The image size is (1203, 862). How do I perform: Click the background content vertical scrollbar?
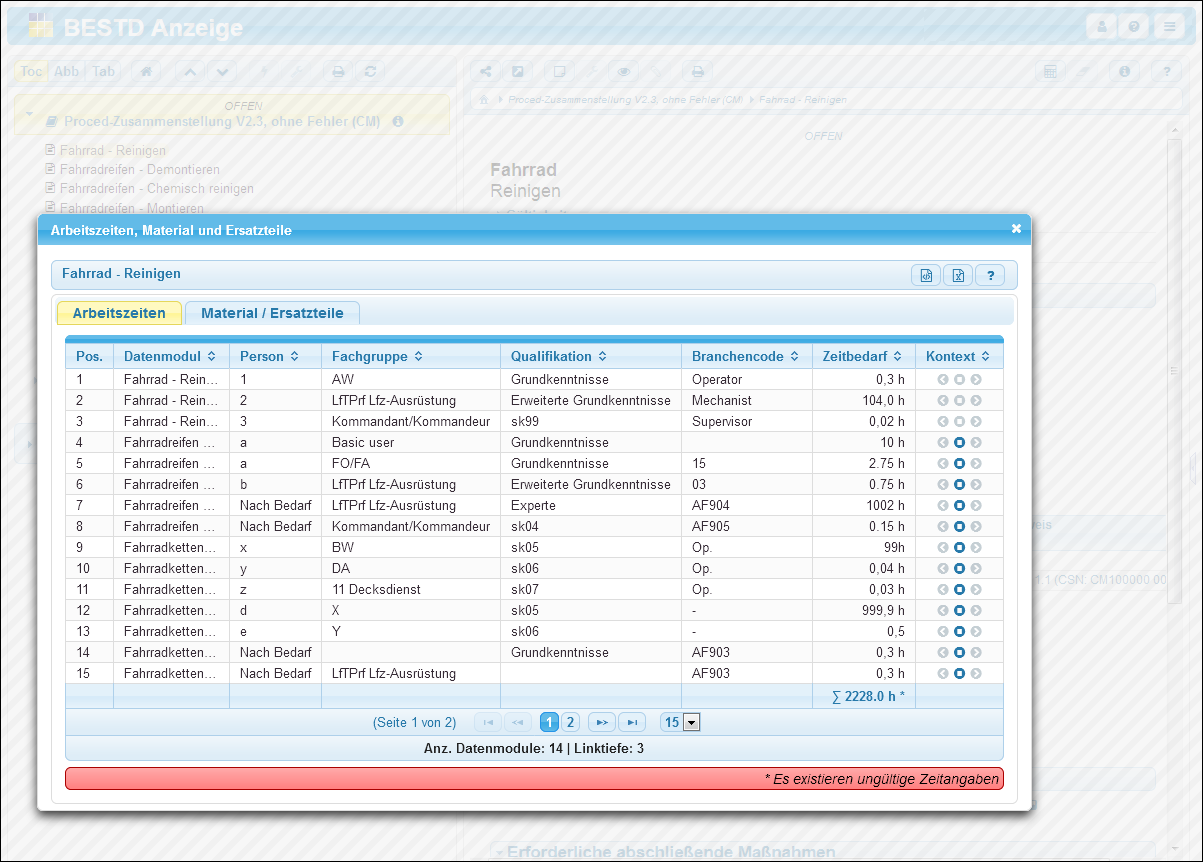point(1174,370)
